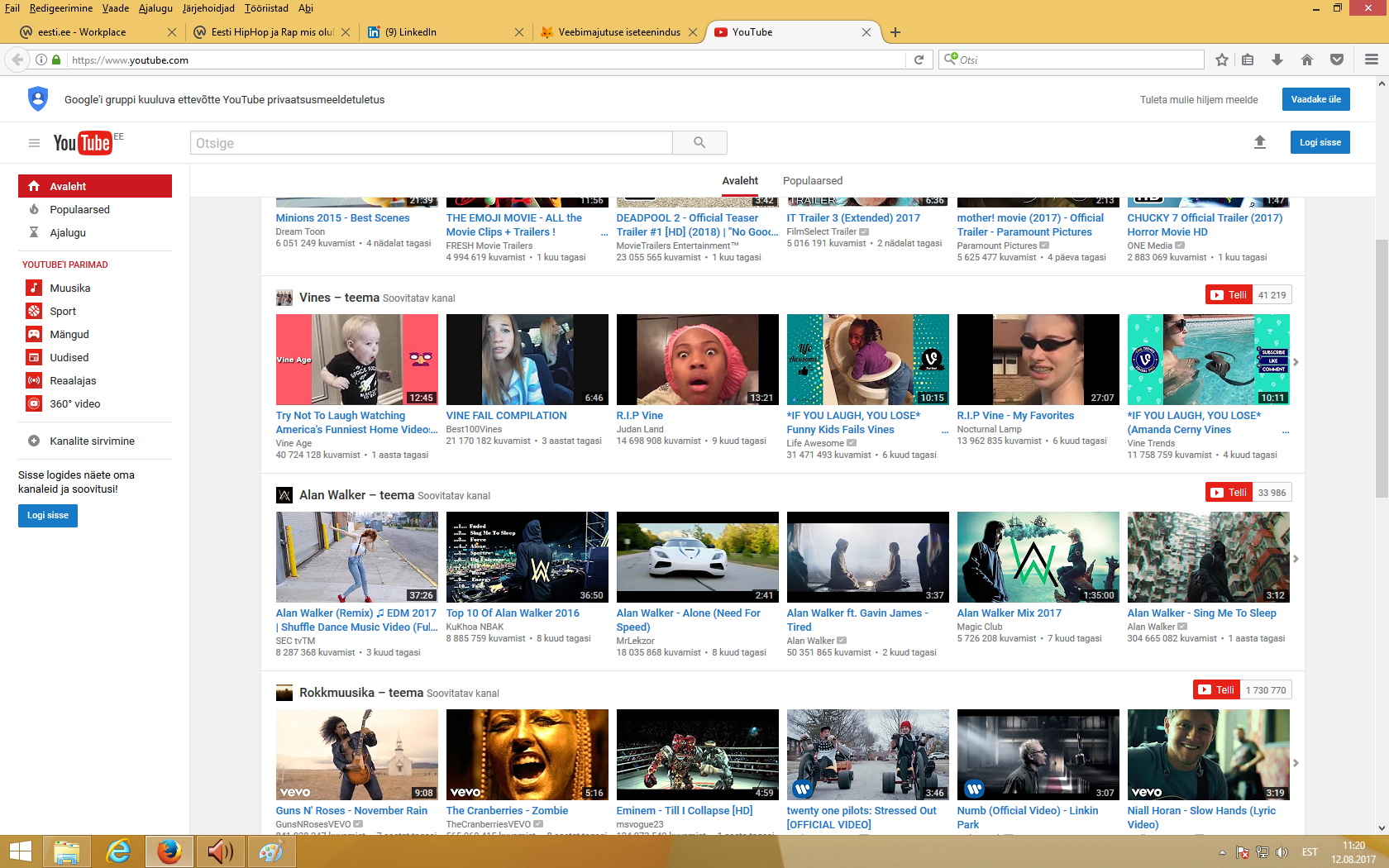Click Logi sisse button in header
Viewport: 1389px width, 868px height.
click(x=1320, y=142)
